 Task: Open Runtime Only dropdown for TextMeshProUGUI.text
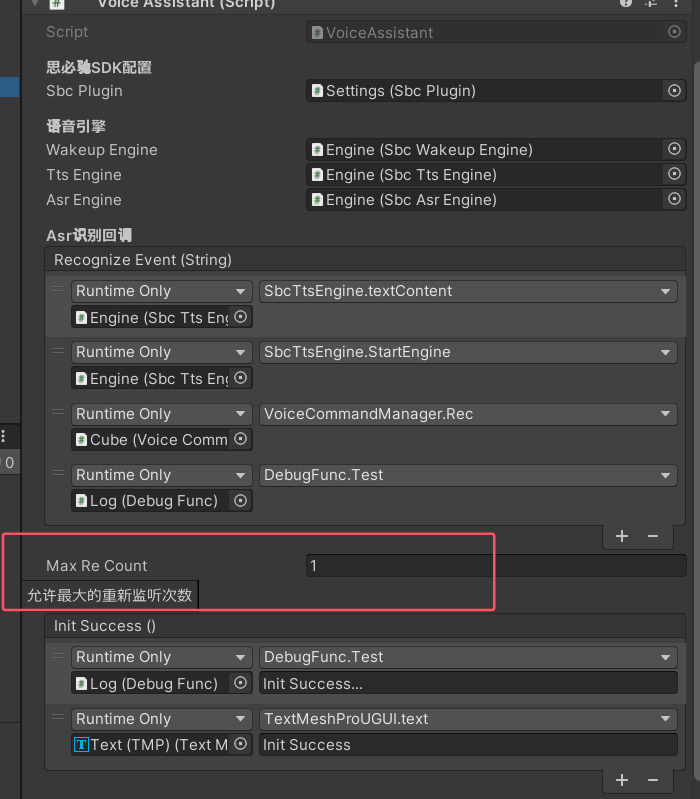pos(161,718)
